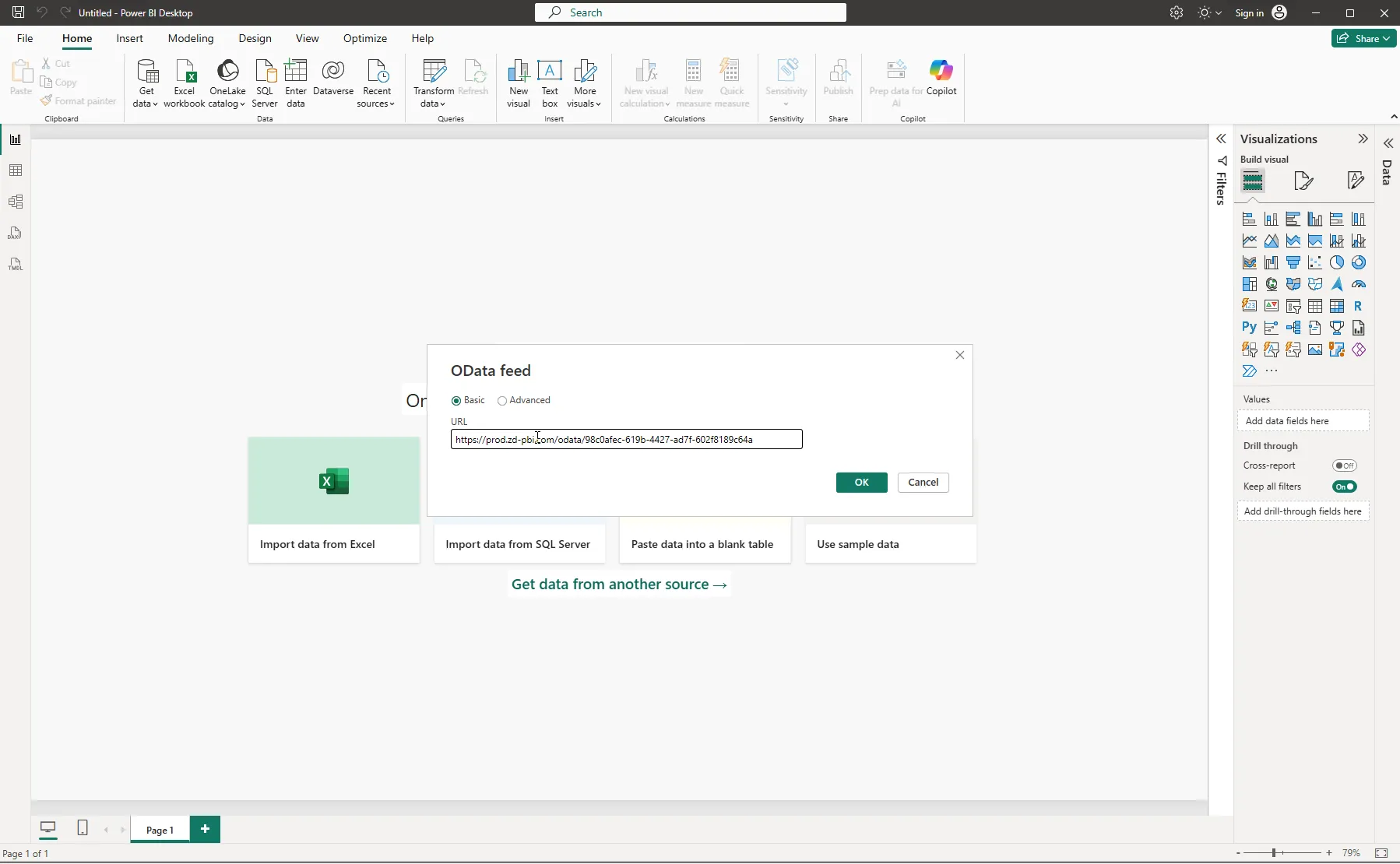Screen dimensions: 1400x864
Task: Switch to the Modeling ribbon tab
Action: (x=191, y=38)
